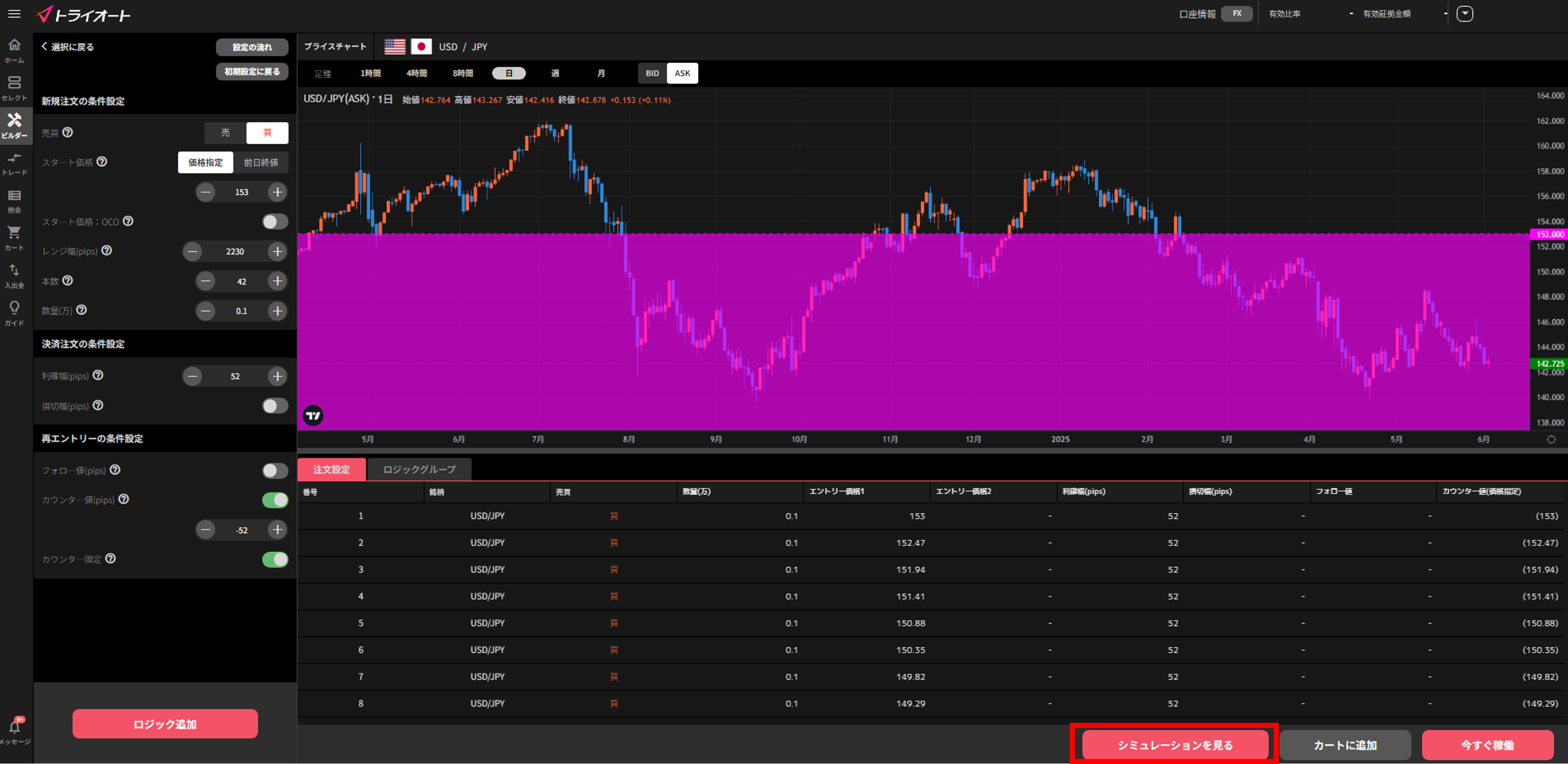Viewport: 1568px width, 764px height.
Task: Click 今すぐ稼働 button
Action: click(x=1488, y=745)
